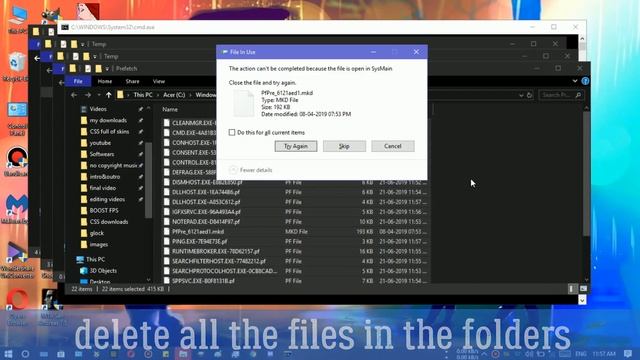Select This PC in navigation pane
Image resolution: width=640 pixels, height=360 pixels.
tap(95, 259)
